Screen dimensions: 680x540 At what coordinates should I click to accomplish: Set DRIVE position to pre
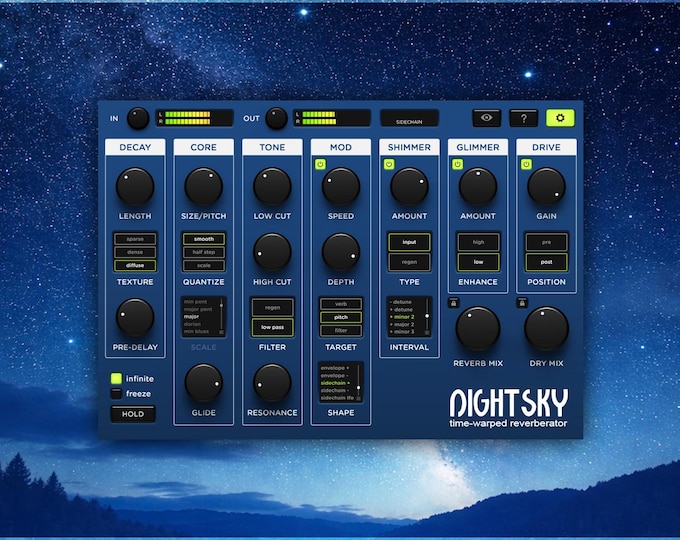pos(546,242)
